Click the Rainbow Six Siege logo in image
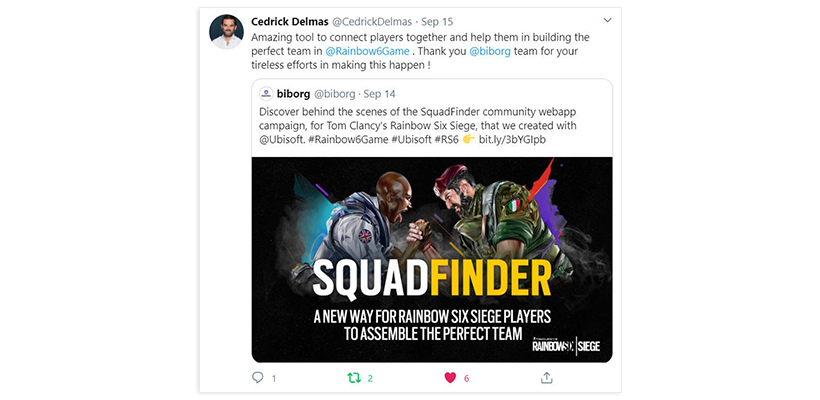 coord(566,344)
